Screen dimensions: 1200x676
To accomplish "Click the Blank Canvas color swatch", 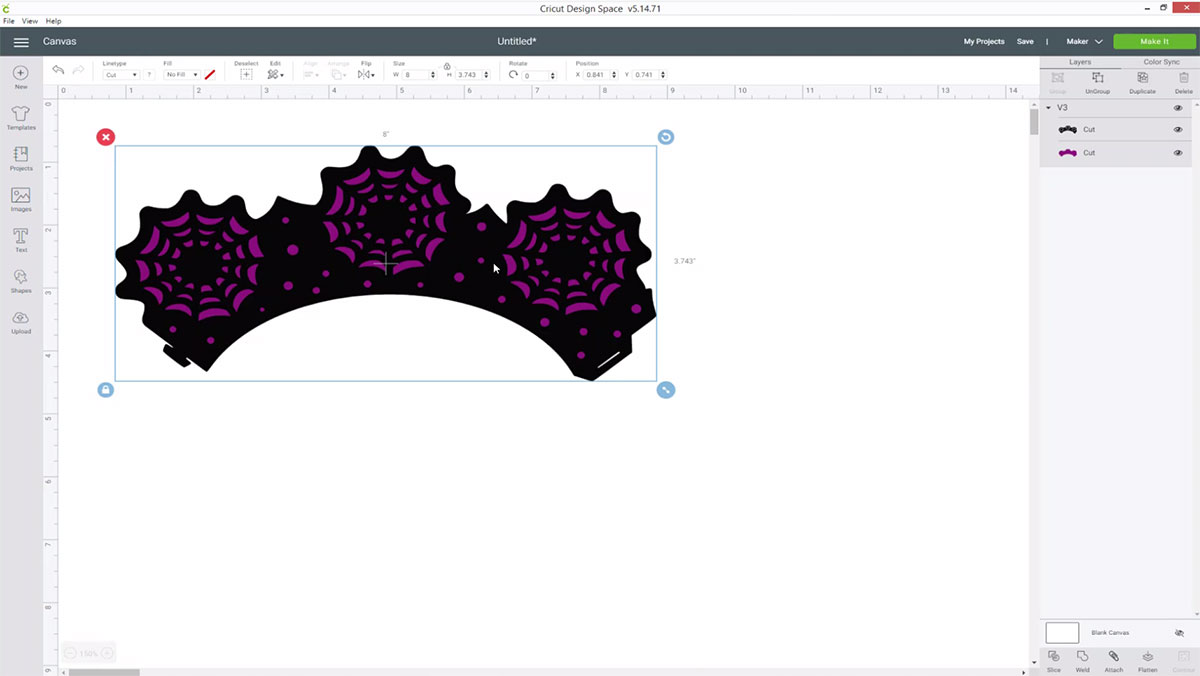I will (1062, 632).
